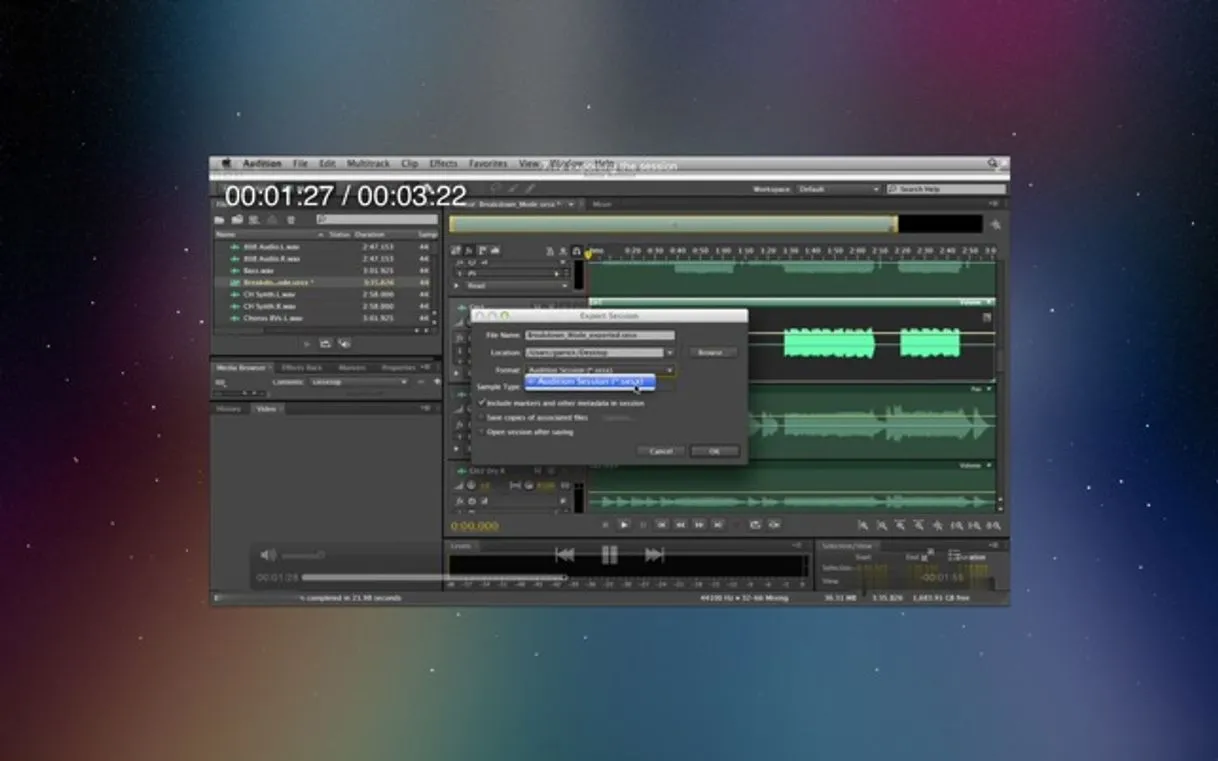Click the timeline overview navigator bar

point(673,224)
